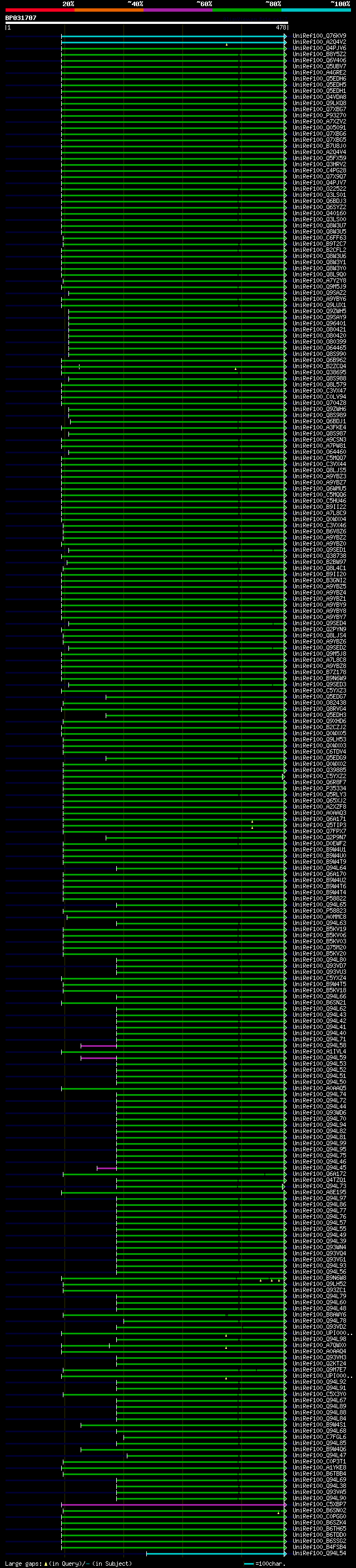Open hit UniRef100_P93270
Viewport: 356px width, 1568px height.
coord(319,116)
